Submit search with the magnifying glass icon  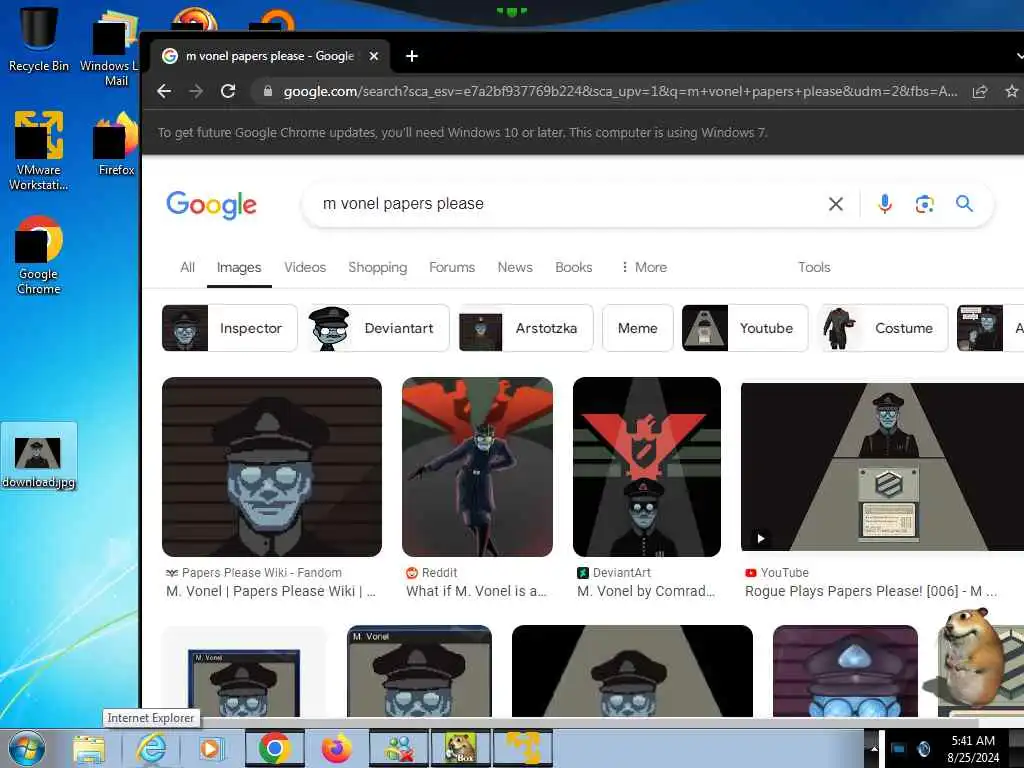(x=964, y=204)
